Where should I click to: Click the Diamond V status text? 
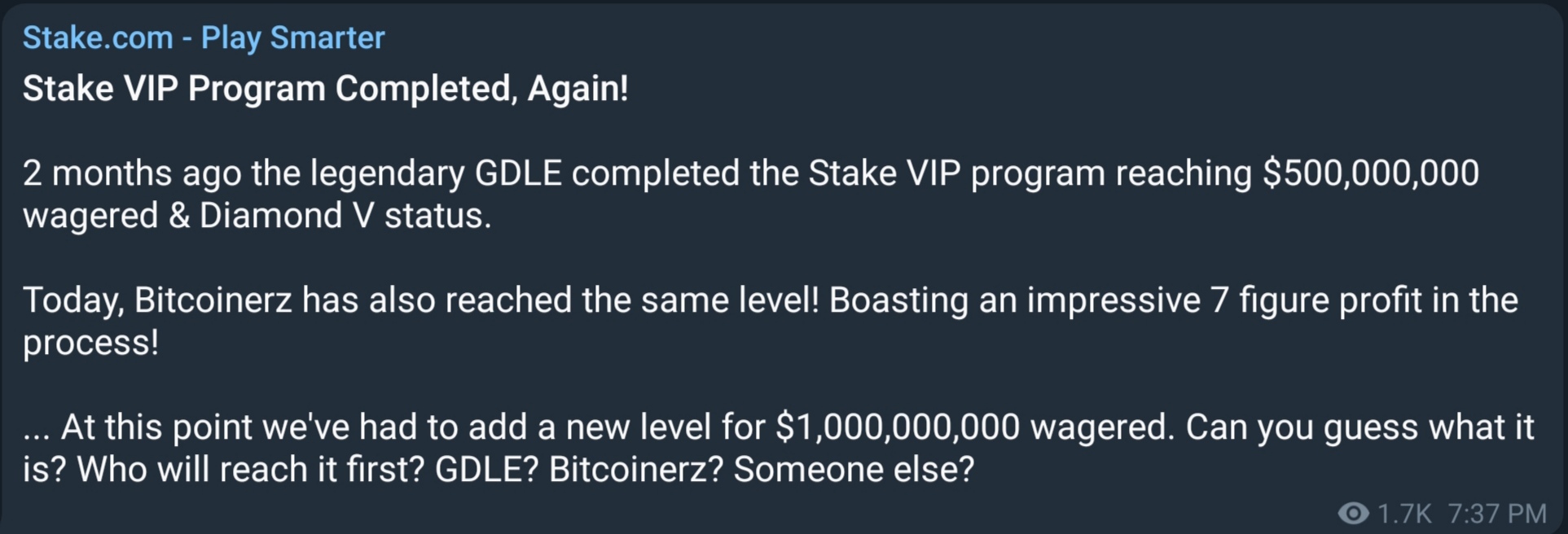click(345, 216)
